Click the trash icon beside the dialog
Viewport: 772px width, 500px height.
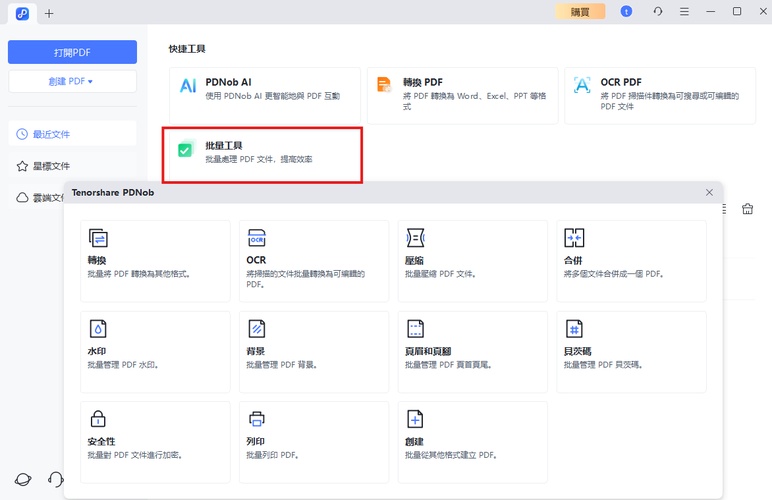[x=747, y=209]
